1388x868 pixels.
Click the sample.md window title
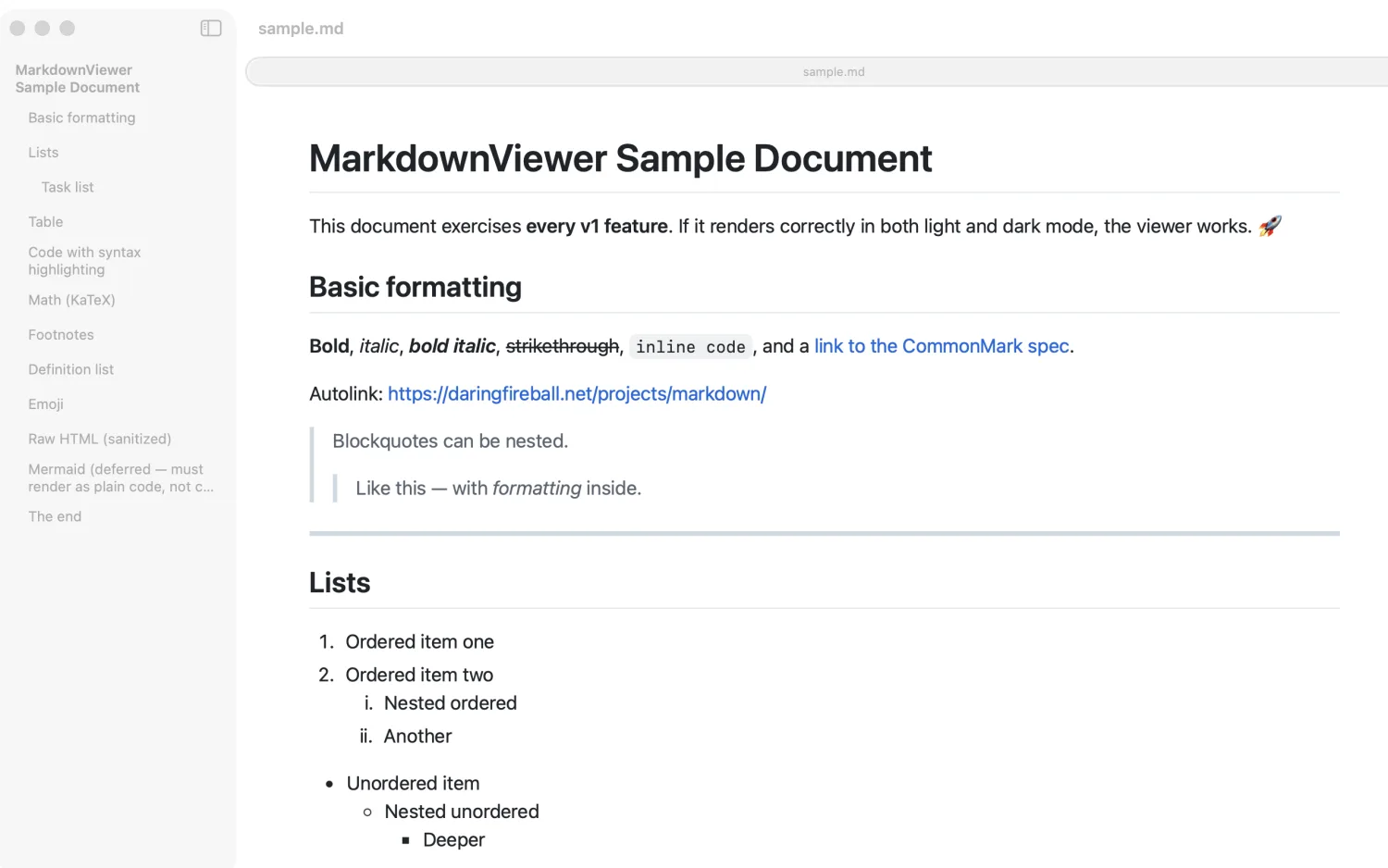(x=301, y=29)
